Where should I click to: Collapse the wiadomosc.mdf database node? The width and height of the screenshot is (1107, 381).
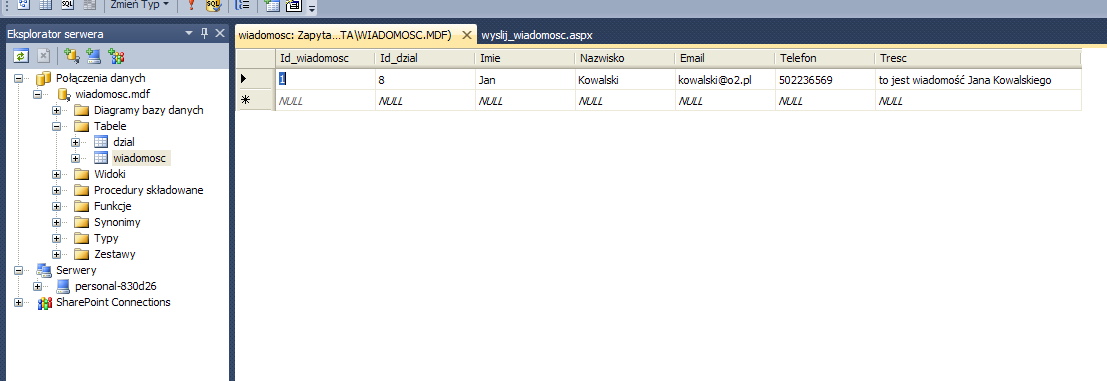tap(37, 94)
